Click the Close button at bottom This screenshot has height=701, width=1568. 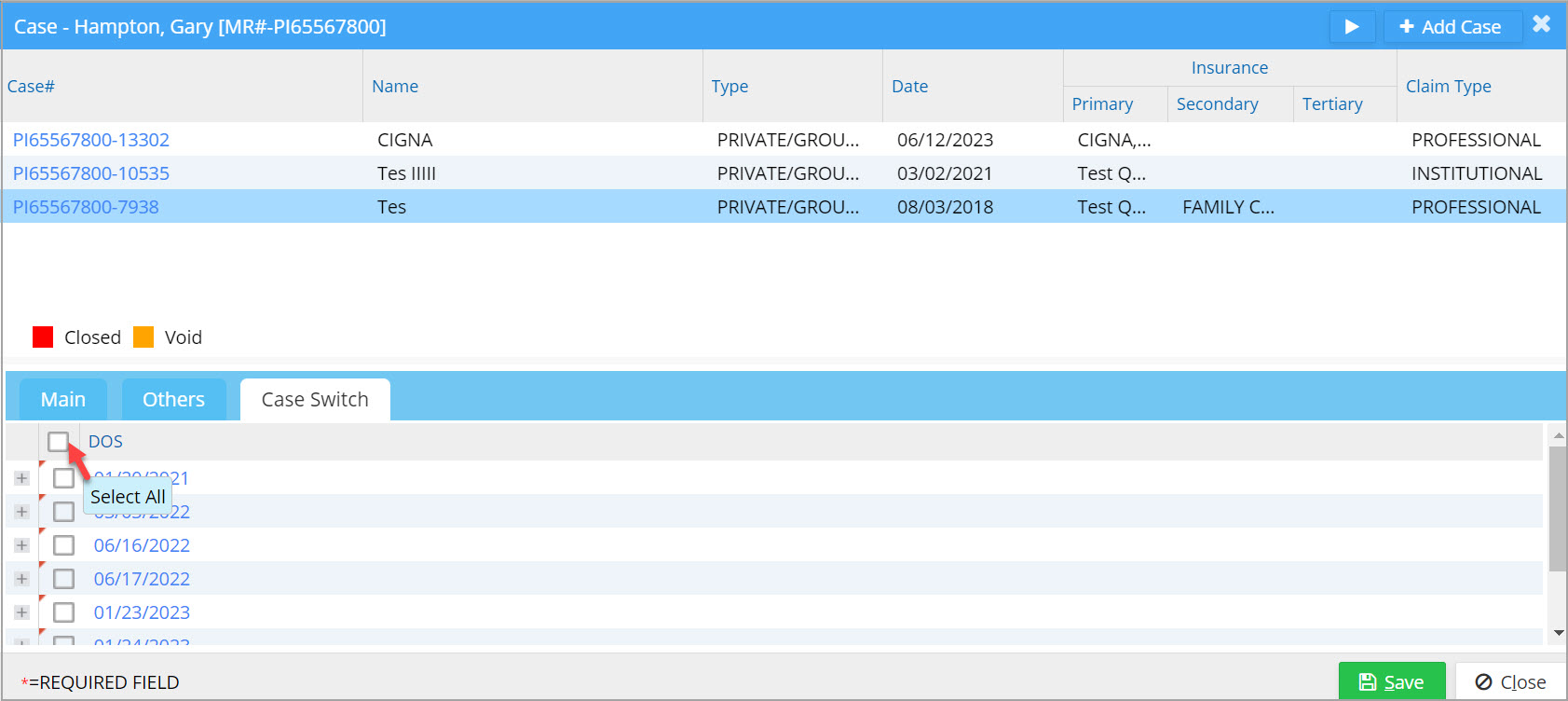[x=1510, y=682]
